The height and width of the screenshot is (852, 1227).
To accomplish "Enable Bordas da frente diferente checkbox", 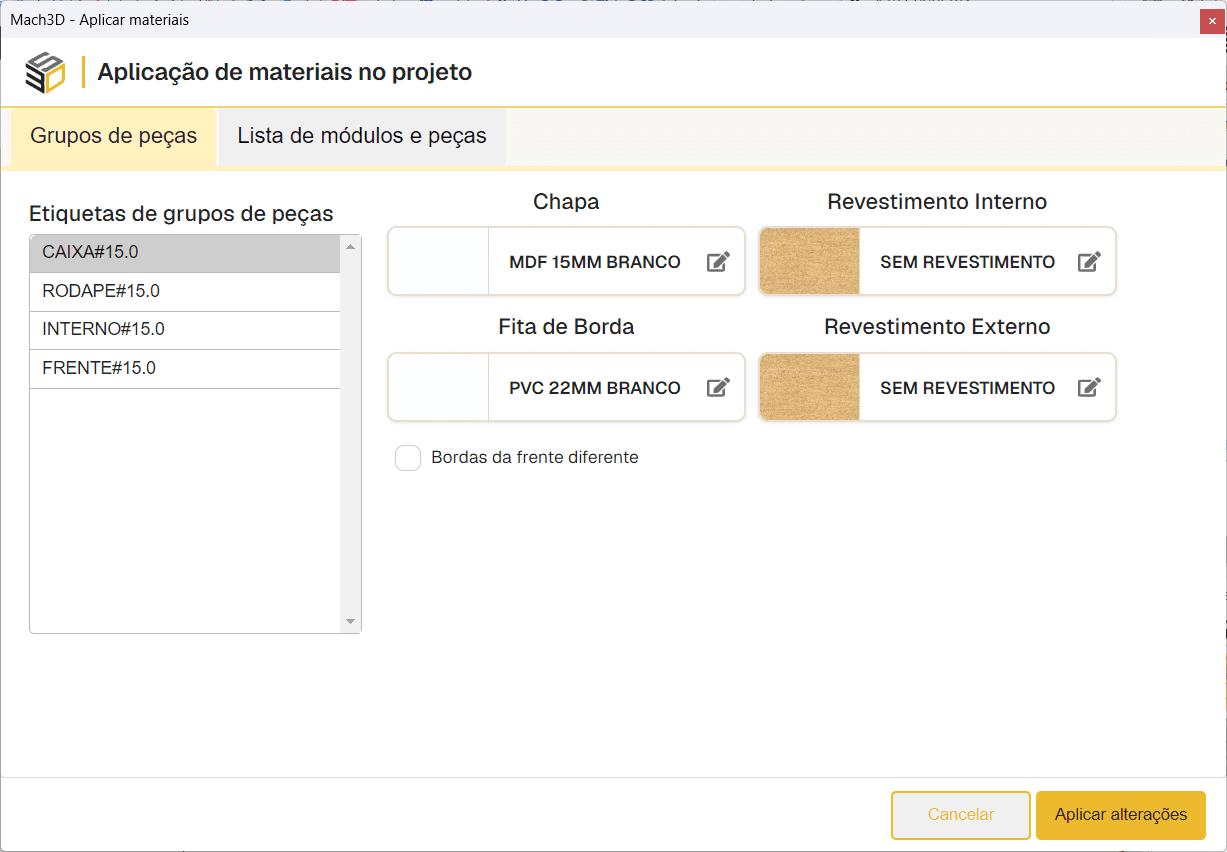I will pos(408,458).
